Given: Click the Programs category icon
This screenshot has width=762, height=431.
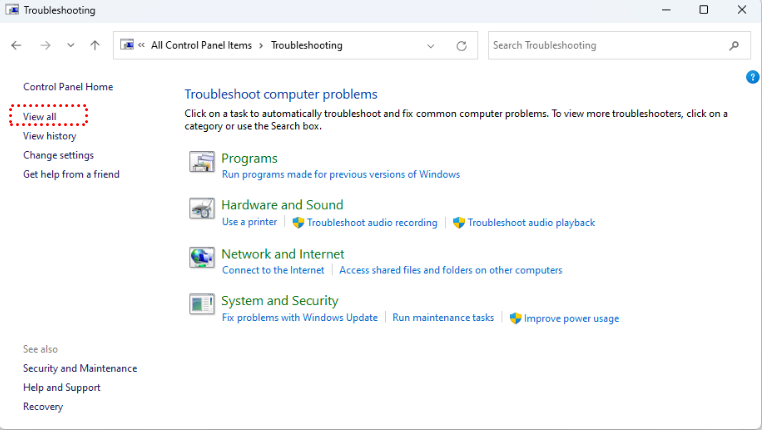Looking at the screenshot, I should [202, 162].
